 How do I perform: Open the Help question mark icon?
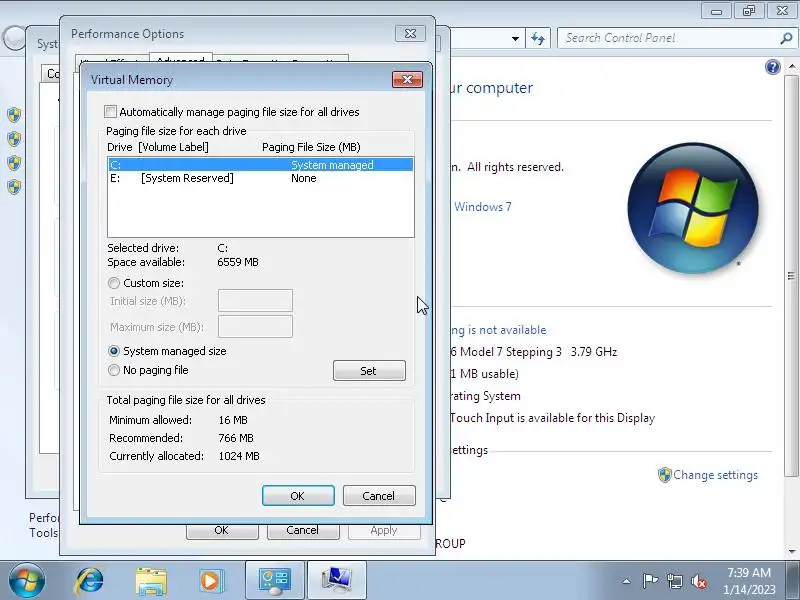[x=772, y=67]
